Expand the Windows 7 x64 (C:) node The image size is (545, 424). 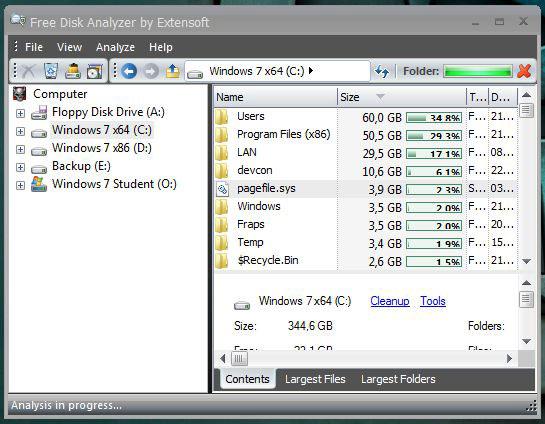(21, 131)
